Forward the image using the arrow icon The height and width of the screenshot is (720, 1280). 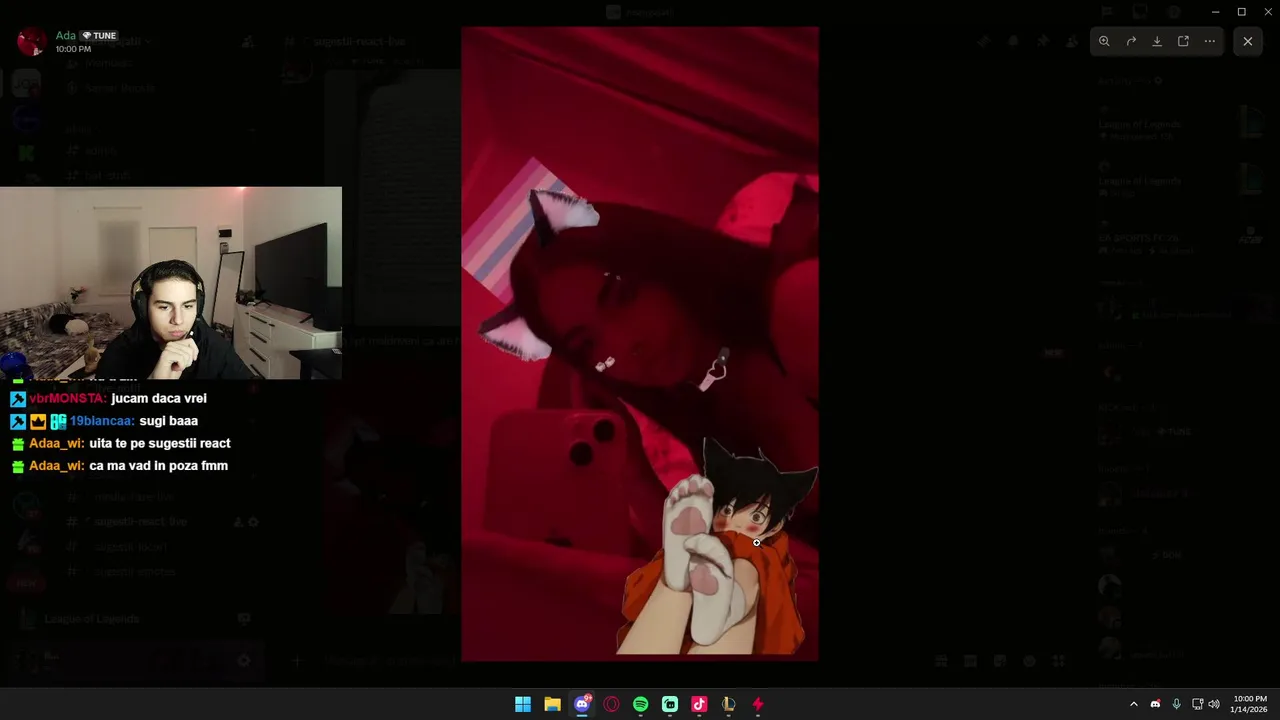[1131, 41]
